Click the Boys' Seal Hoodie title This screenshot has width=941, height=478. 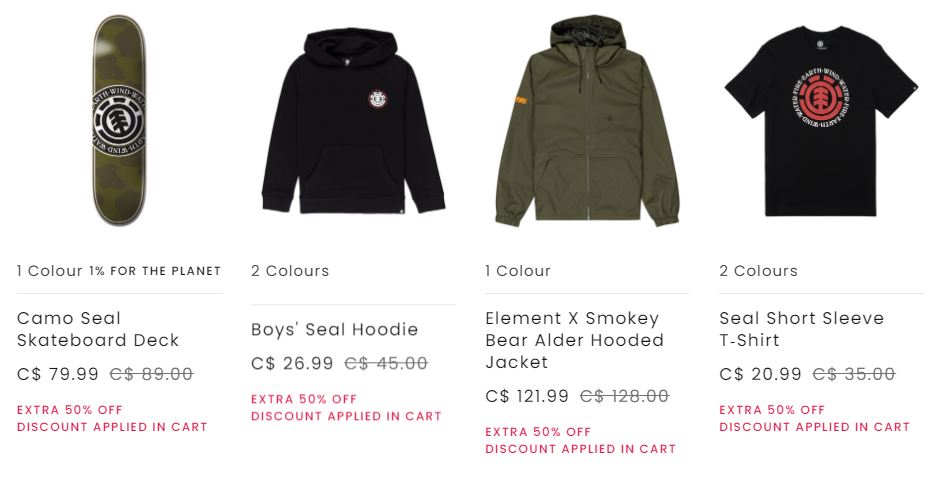point(334,329)
